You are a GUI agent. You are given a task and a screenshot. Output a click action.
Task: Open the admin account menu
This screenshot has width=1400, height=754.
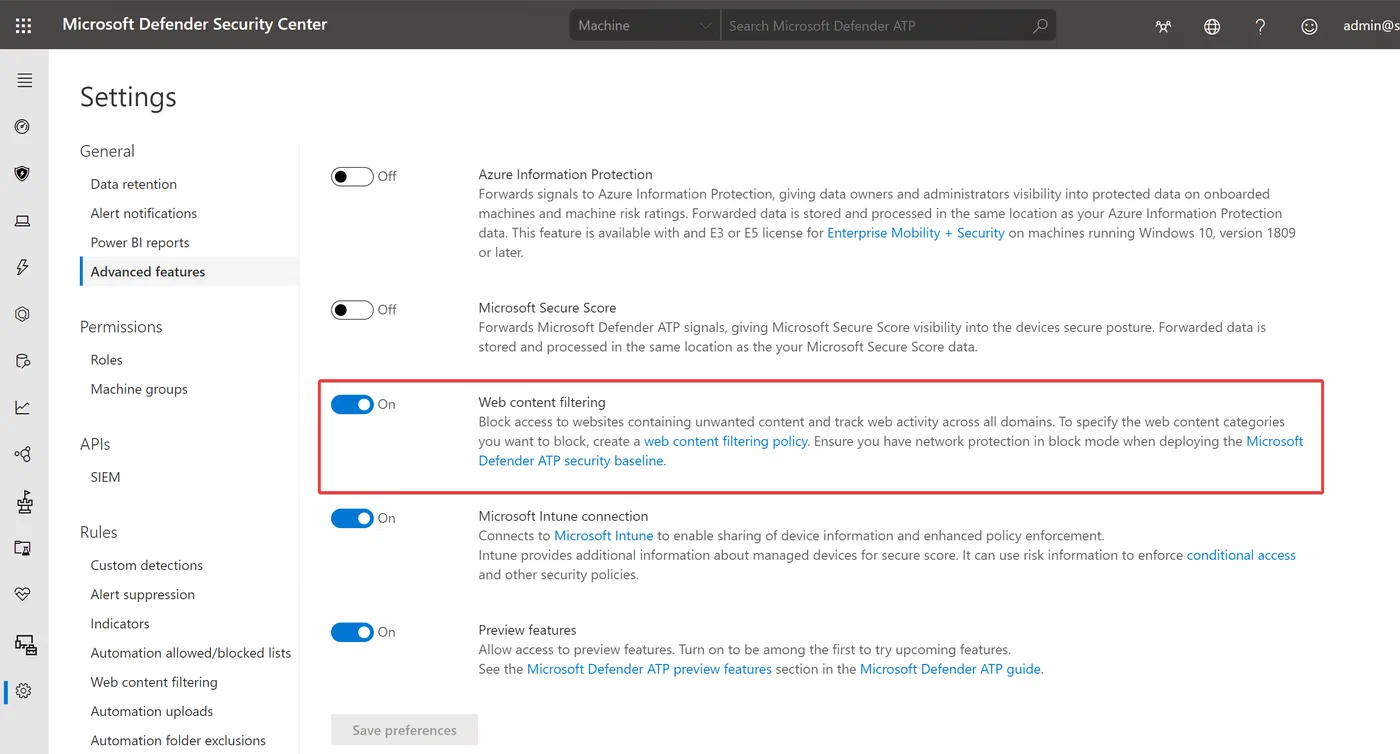click(1371, 26)
